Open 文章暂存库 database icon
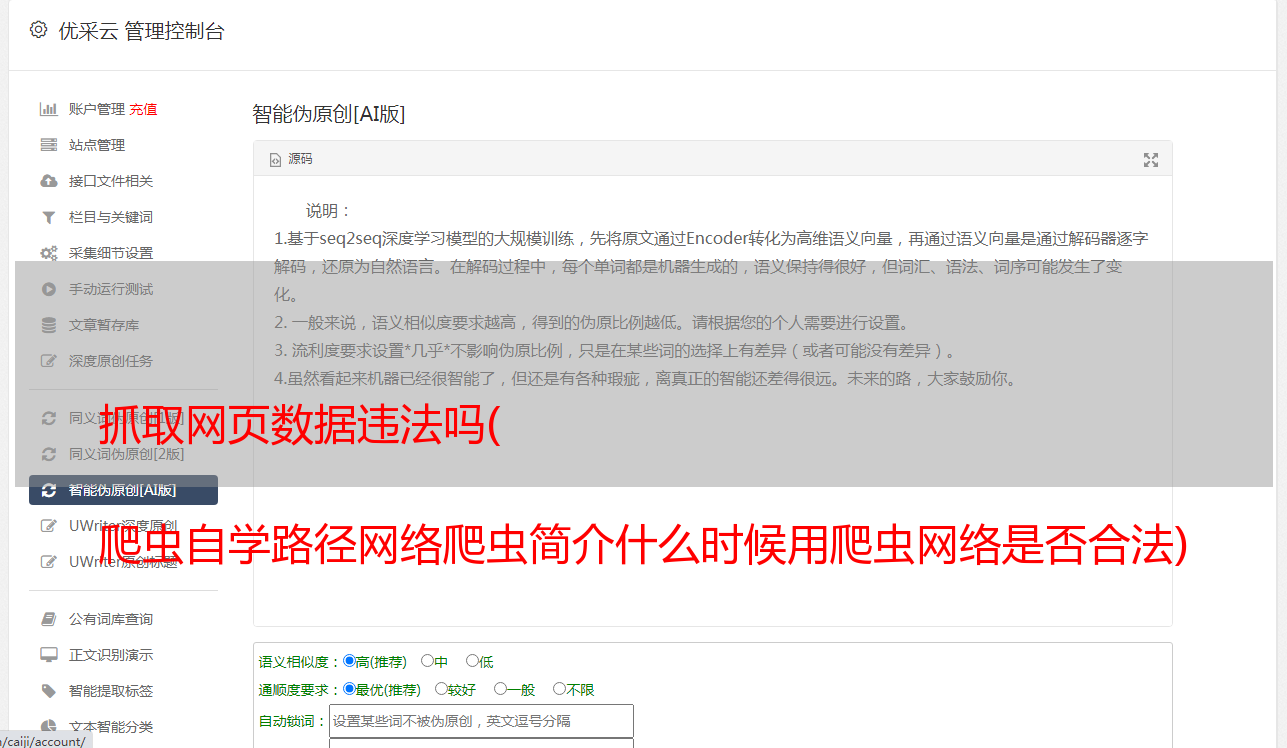 pos(48,325)
